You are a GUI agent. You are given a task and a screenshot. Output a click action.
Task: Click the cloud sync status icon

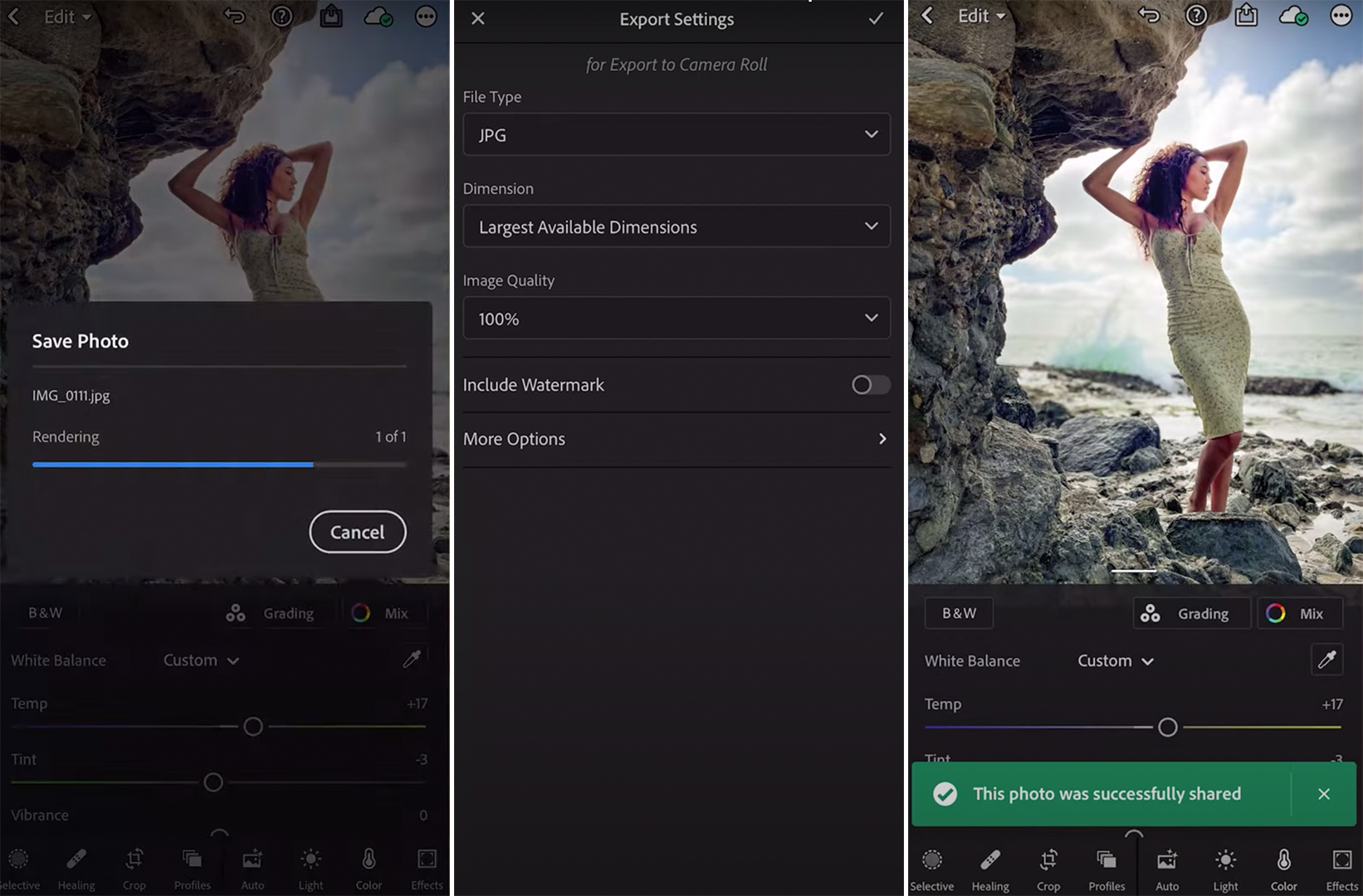[1293, 14]
